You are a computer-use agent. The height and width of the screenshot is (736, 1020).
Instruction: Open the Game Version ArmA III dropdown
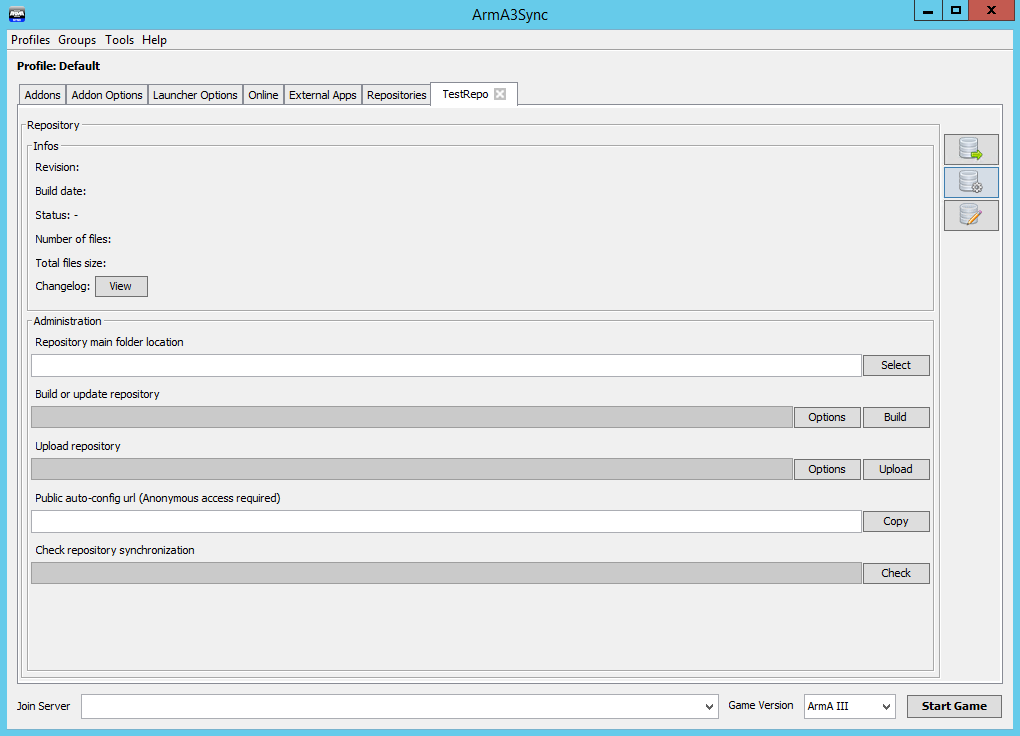tap(850, 707)
